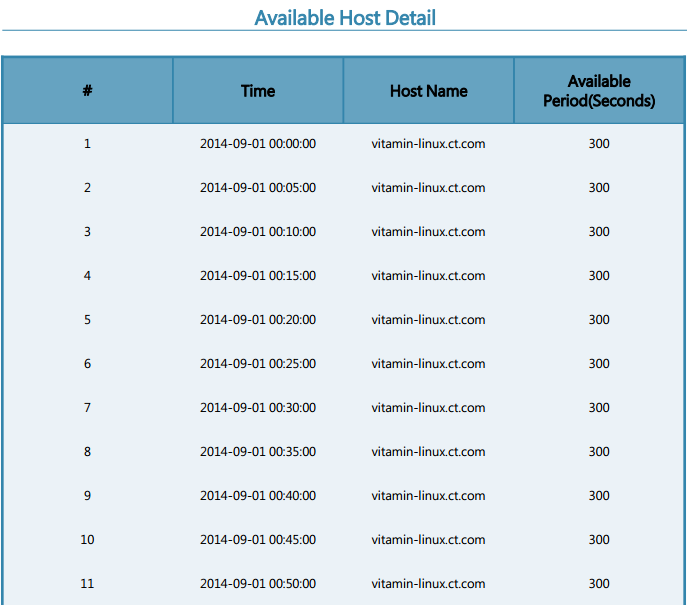Screen dimensions: 687x605
Task: Click vitamin-linux.ct.com in row 4
Action: tap(428, 276)
